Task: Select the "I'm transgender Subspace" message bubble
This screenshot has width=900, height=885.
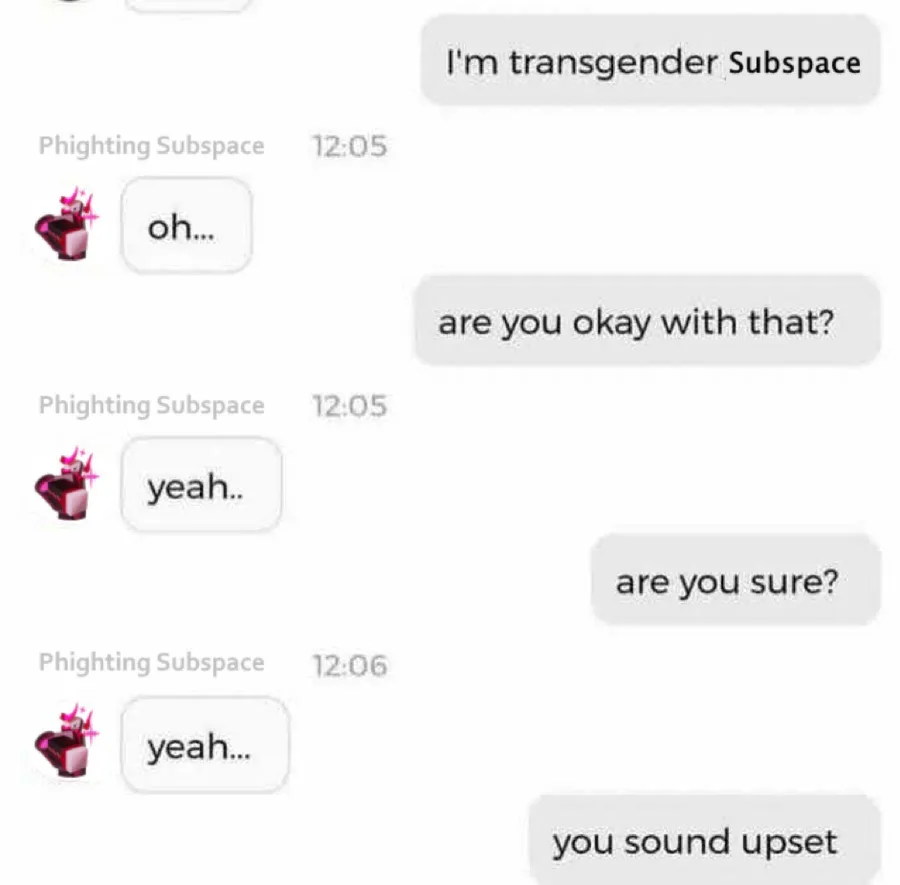Action: pyautogui.click(x=650, y=60)
